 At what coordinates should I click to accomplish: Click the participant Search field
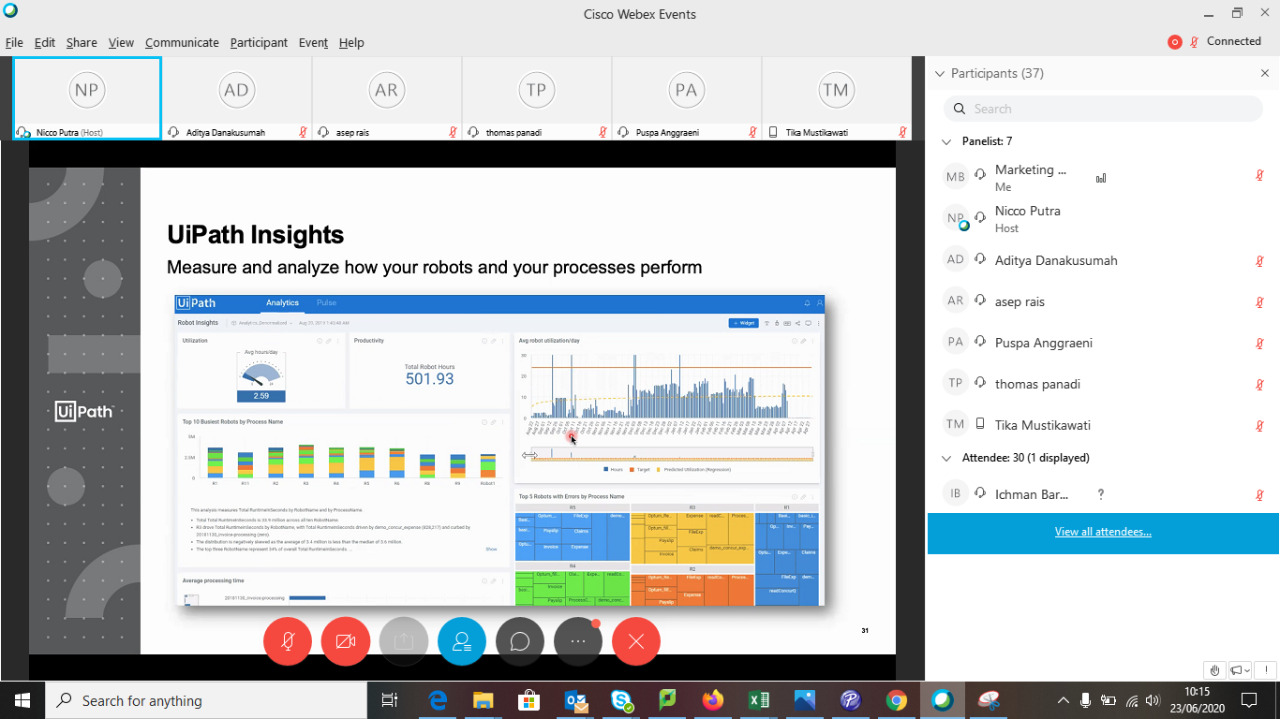pyautogui.click(x=1103, y=109)
